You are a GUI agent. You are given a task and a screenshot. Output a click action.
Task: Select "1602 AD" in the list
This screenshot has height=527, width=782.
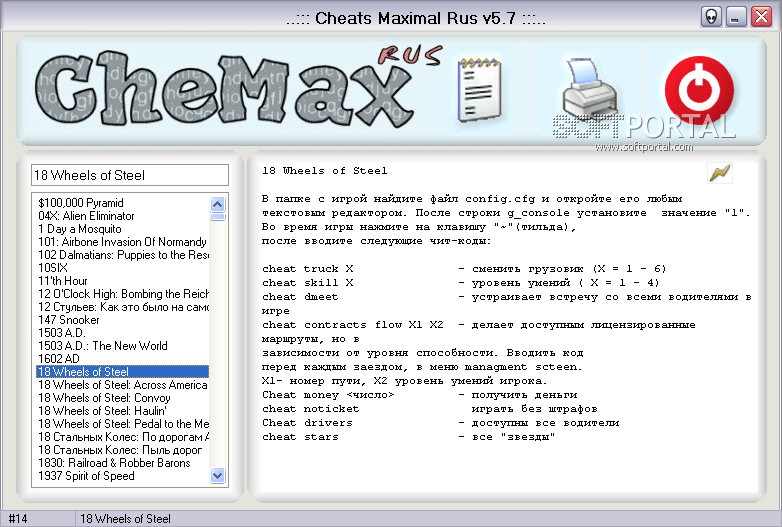123,358
